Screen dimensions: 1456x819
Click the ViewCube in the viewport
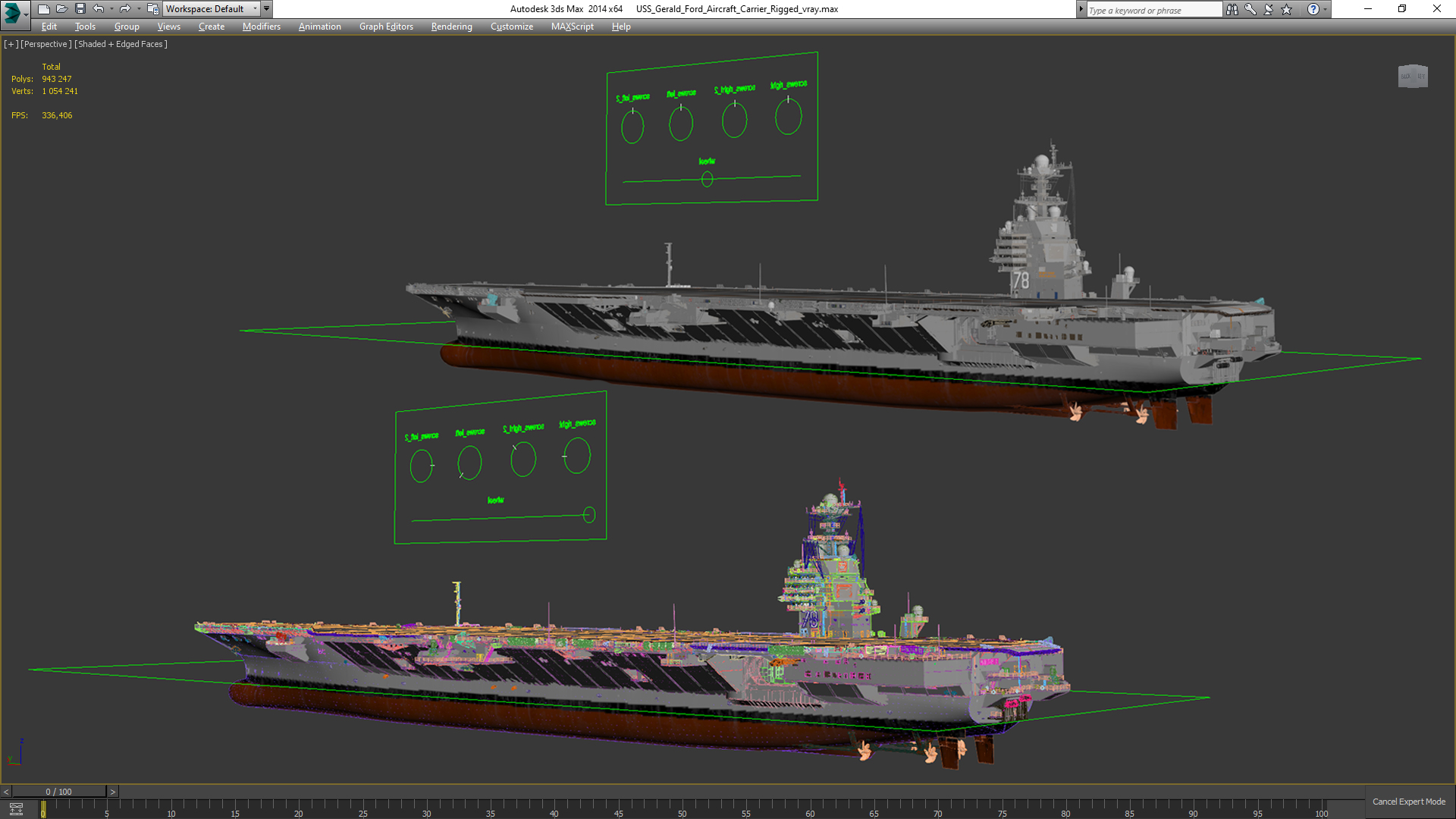pos(1412,76)
